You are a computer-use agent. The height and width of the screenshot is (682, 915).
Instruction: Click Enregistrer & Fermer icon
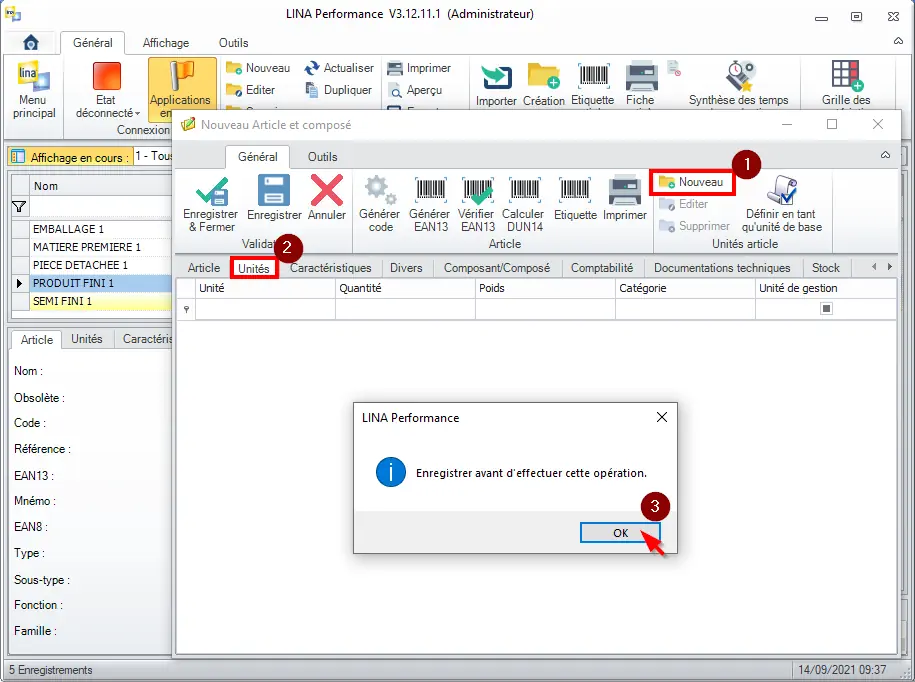(x=211, y=191)
